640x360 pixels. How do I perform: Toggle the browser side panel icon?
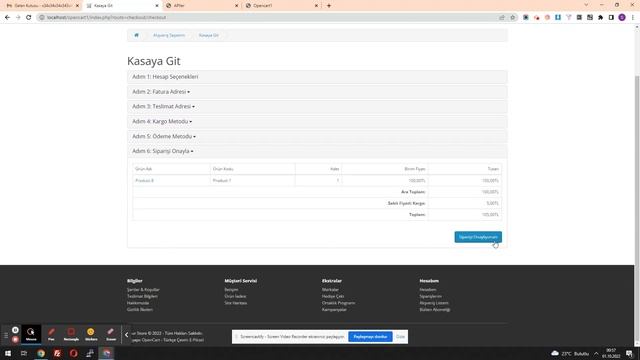[611, 17]
